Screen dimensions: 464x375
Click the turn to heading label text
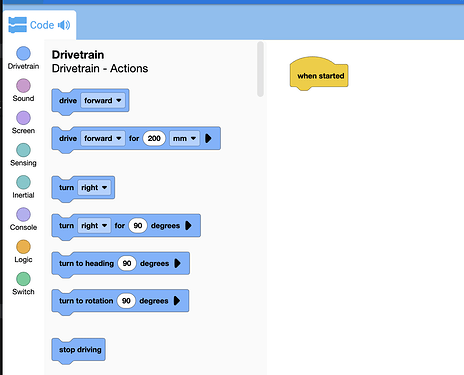(x=86, y=263)
